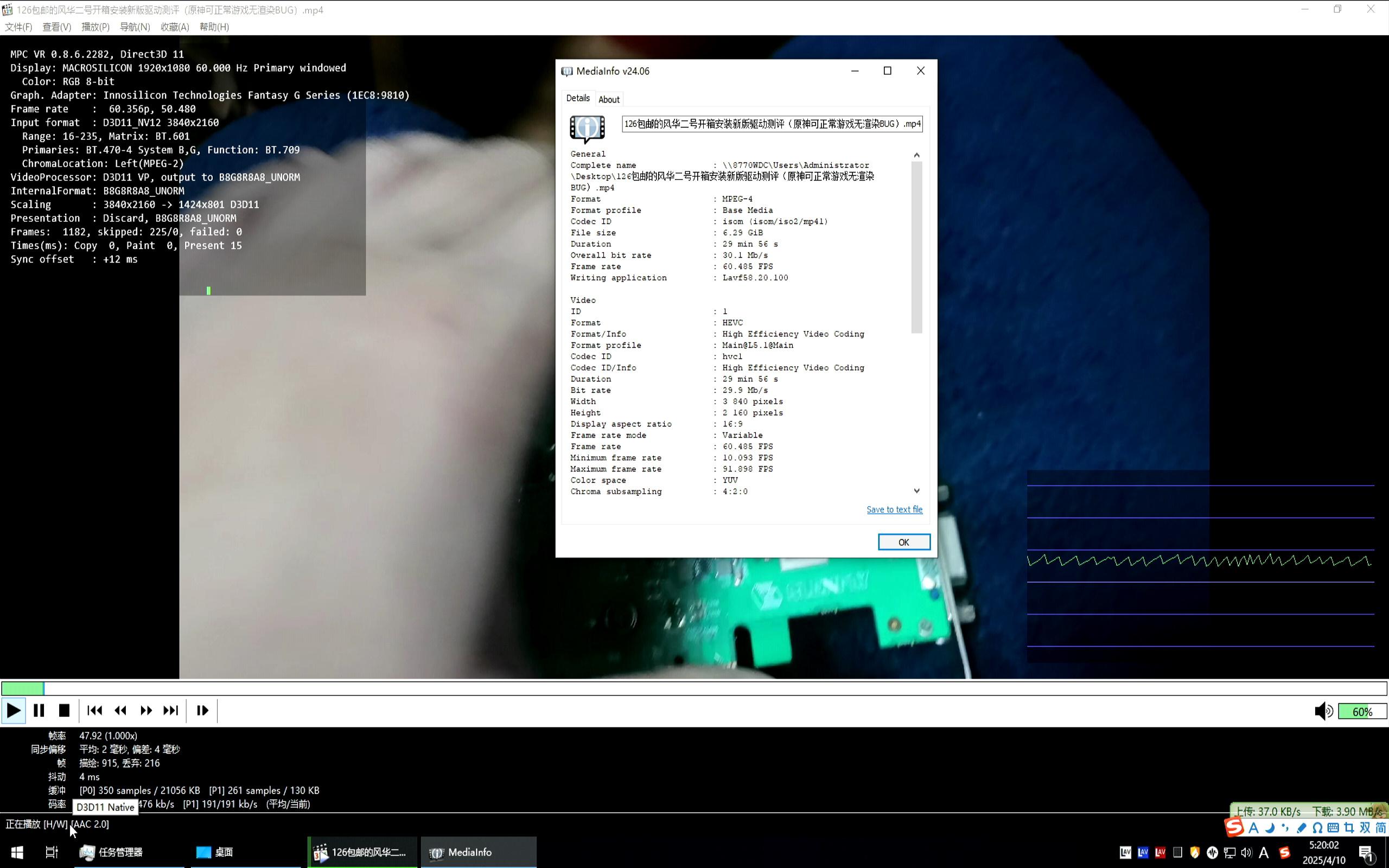Click the frame-step button
The height and width of the screenshot is (868, 1389).
click(202, 711)
